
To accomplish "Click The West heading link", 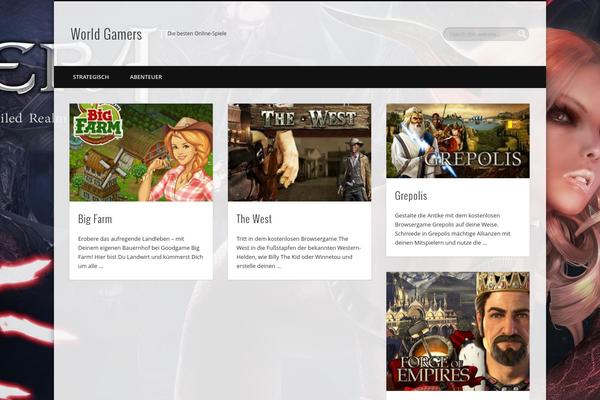I will click(x=254, y=219).
